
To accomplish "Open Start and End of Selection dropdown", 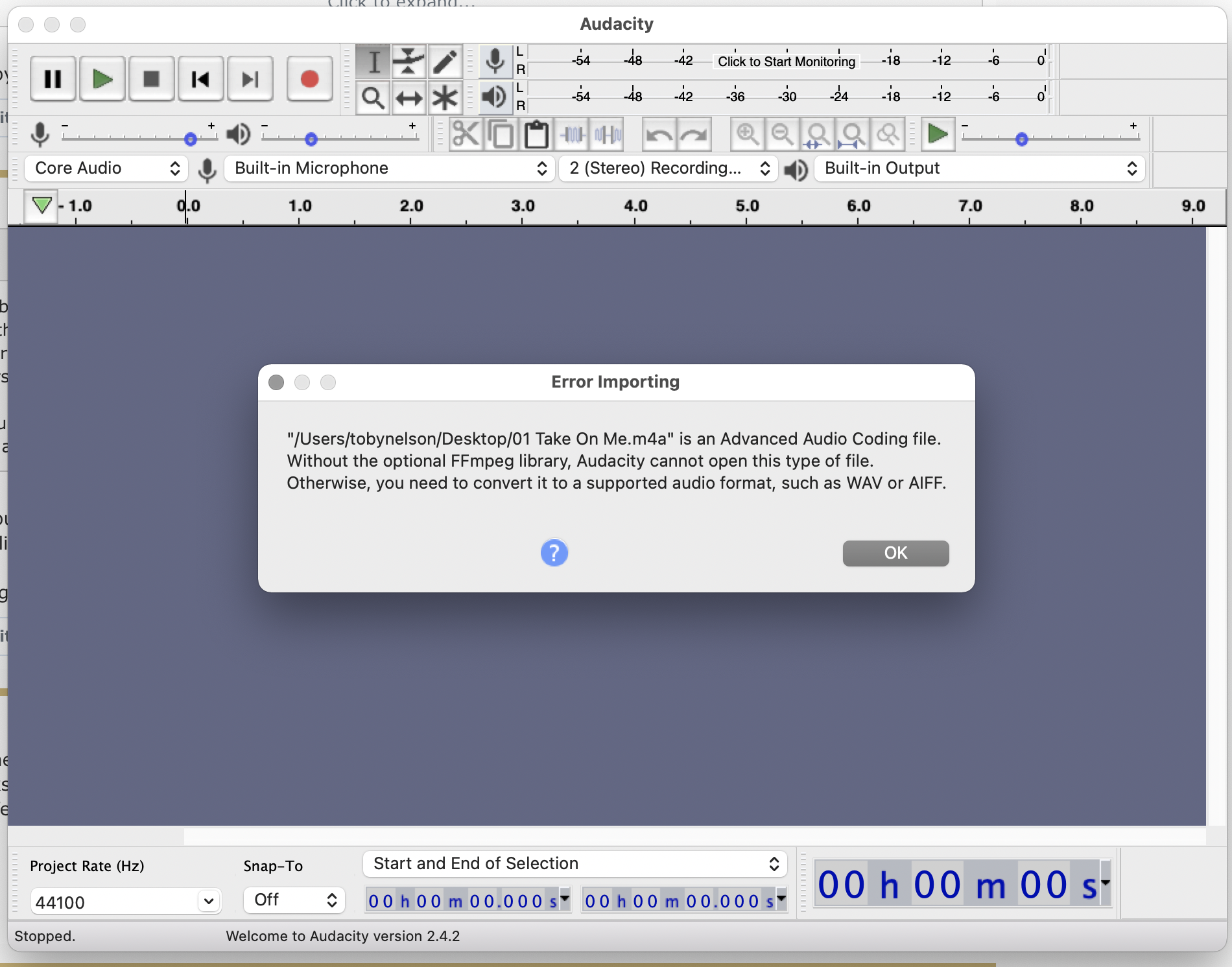I will (575, 864).
